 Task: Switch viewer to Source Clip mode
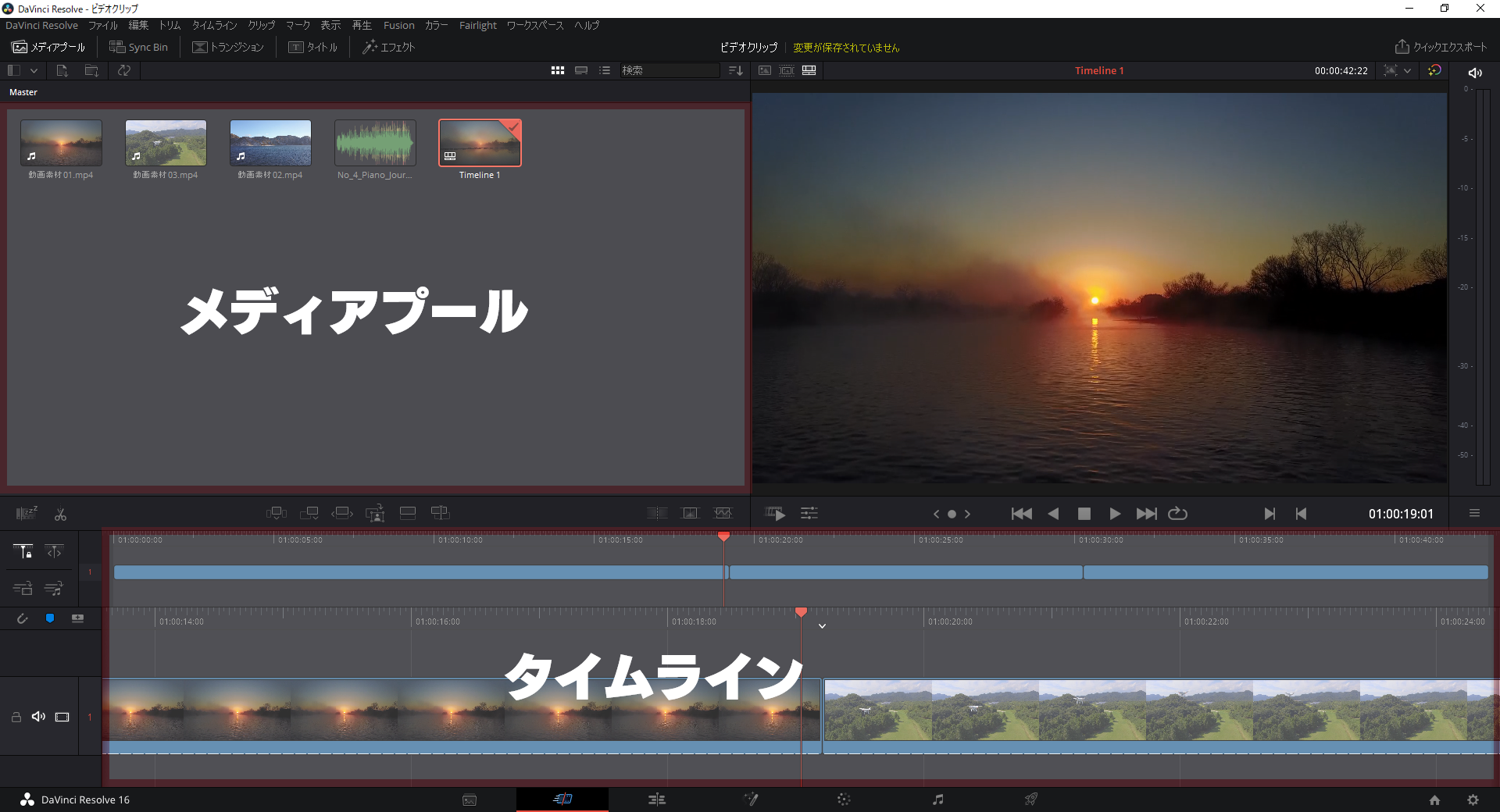pyautogui.click(x=765, y=70)
